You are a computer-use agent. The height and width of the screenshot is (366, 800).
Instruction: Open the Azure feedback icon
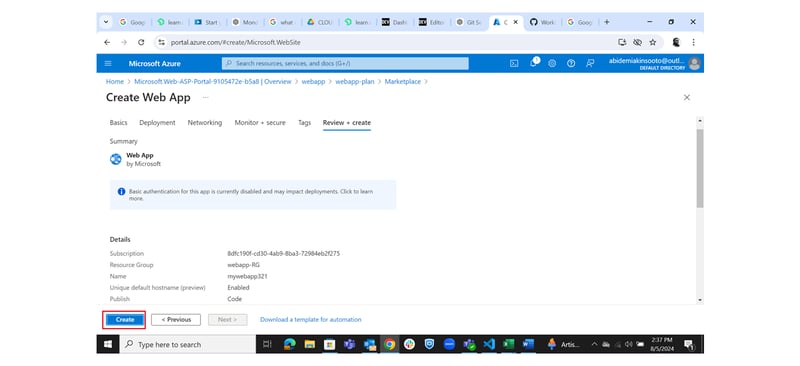click(x=590, y=63)
